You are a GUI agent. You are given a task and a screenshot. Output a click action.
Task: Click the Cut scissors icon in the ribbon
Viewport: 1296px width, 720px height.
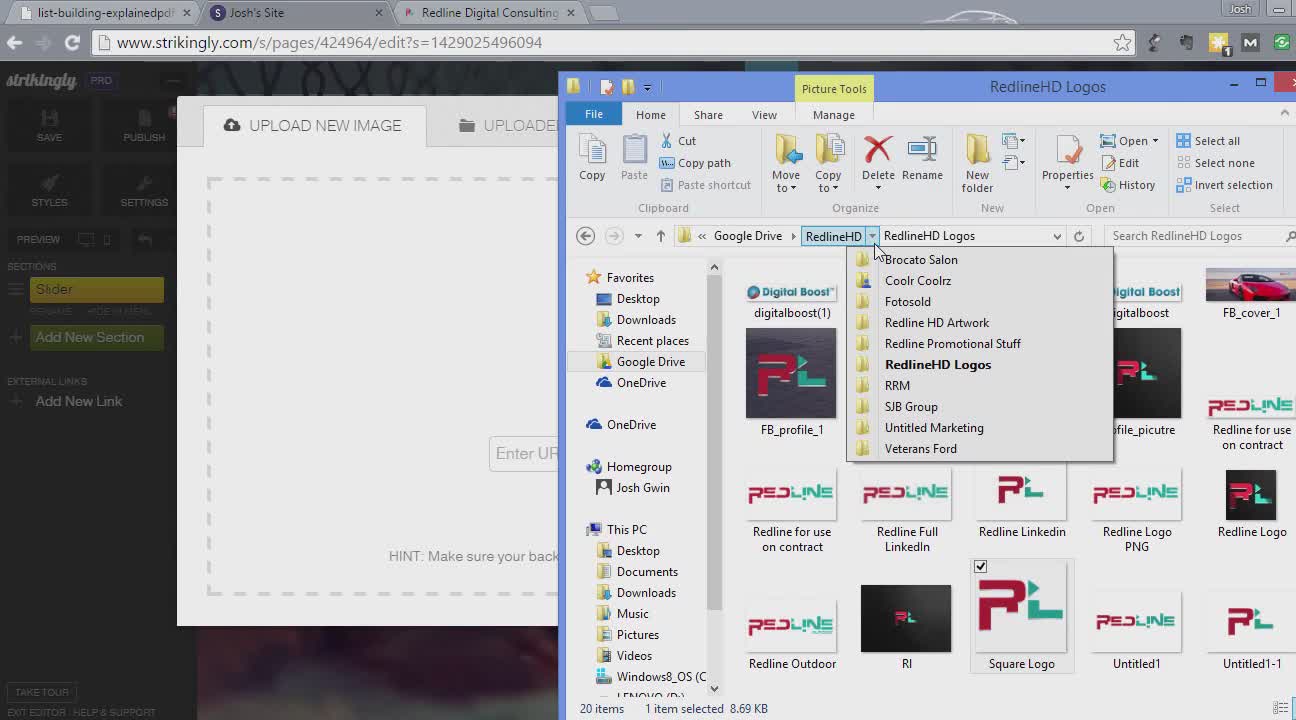(667, 141)
